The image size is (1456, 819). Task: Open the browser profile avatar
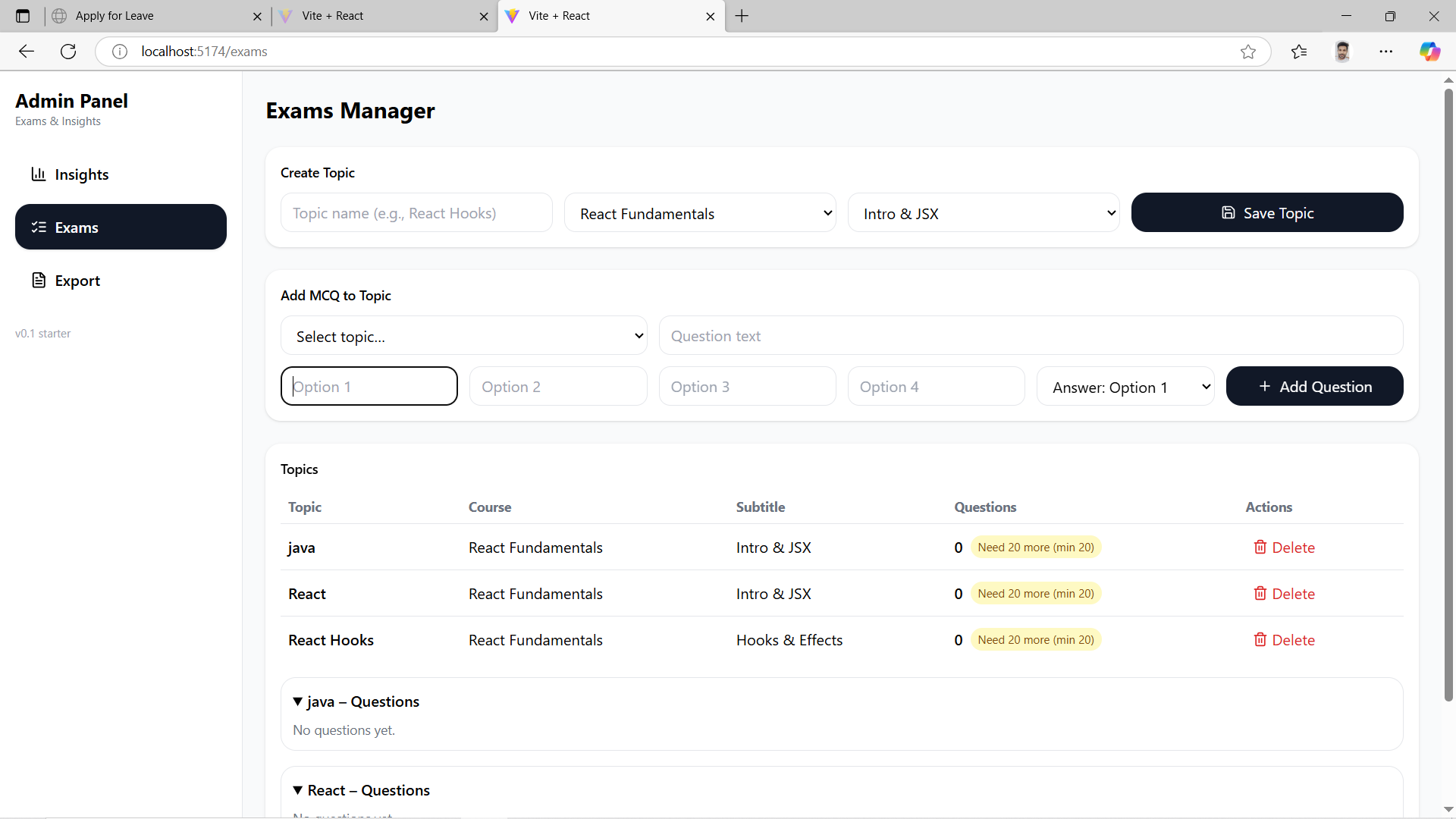[1342, 52]
